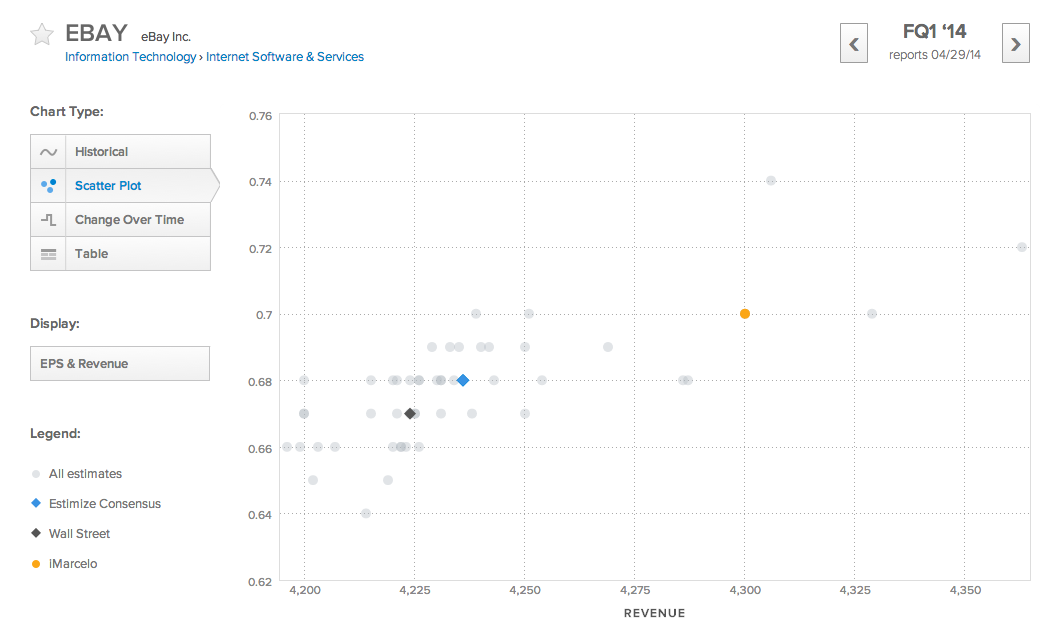1059x630 pixels.
Task: Click the left arrow to view previous quarter
Action: [x=853, y=43]
